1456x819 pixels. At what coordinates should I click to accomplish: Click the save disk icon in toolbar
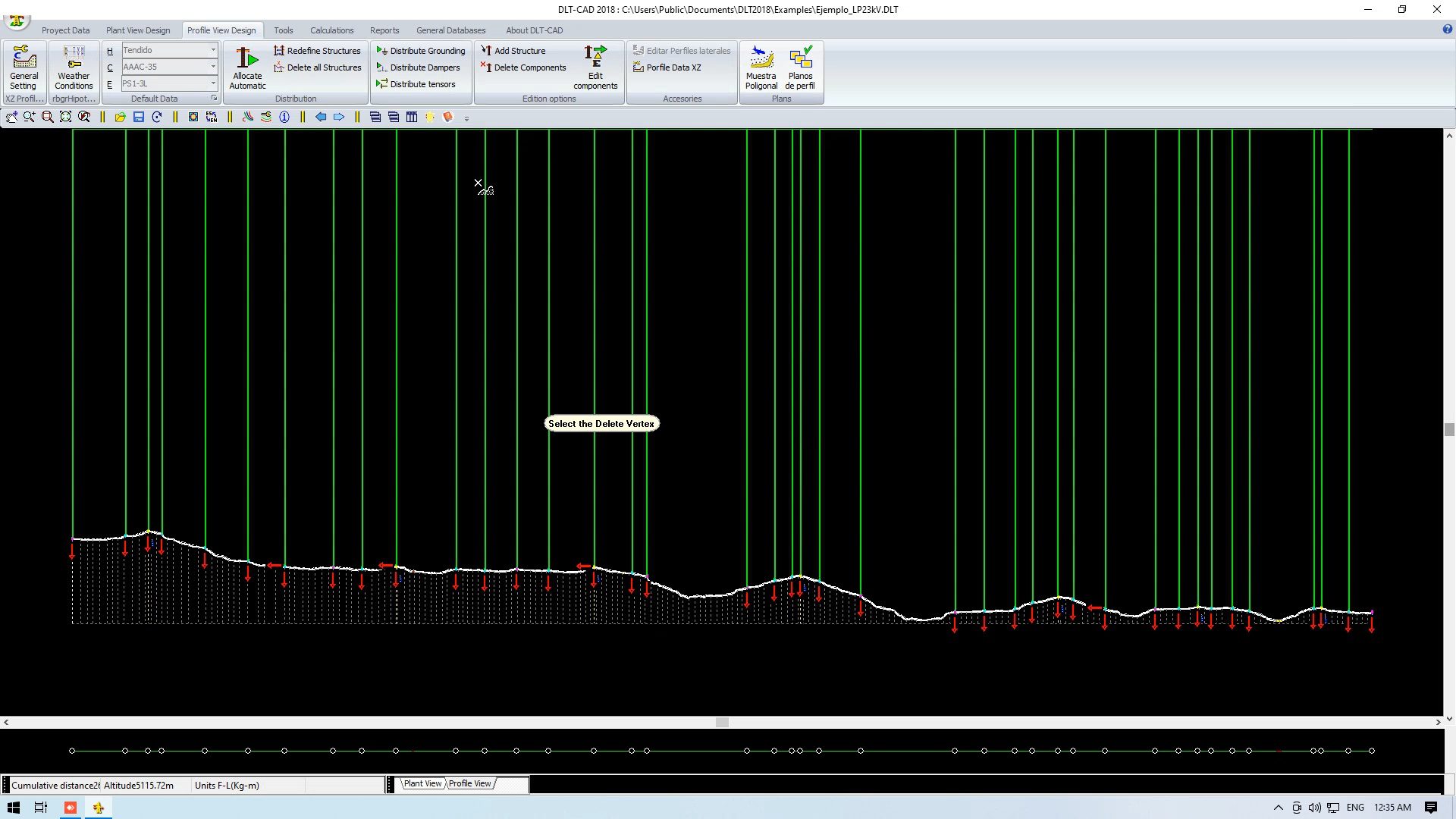point(139,117)
